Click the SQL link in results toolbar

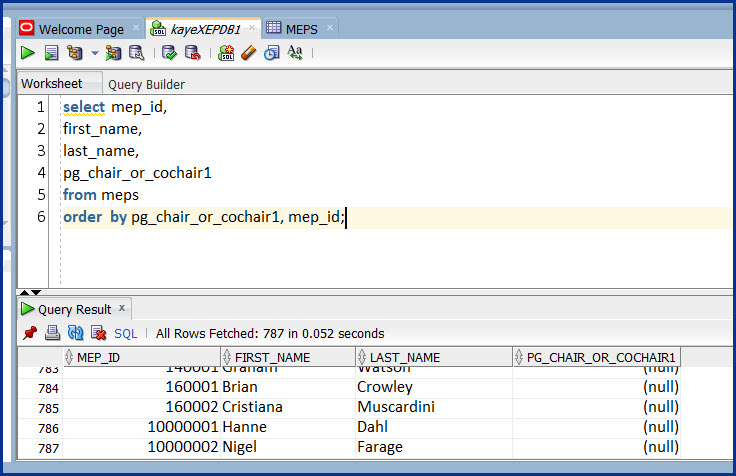125,334
